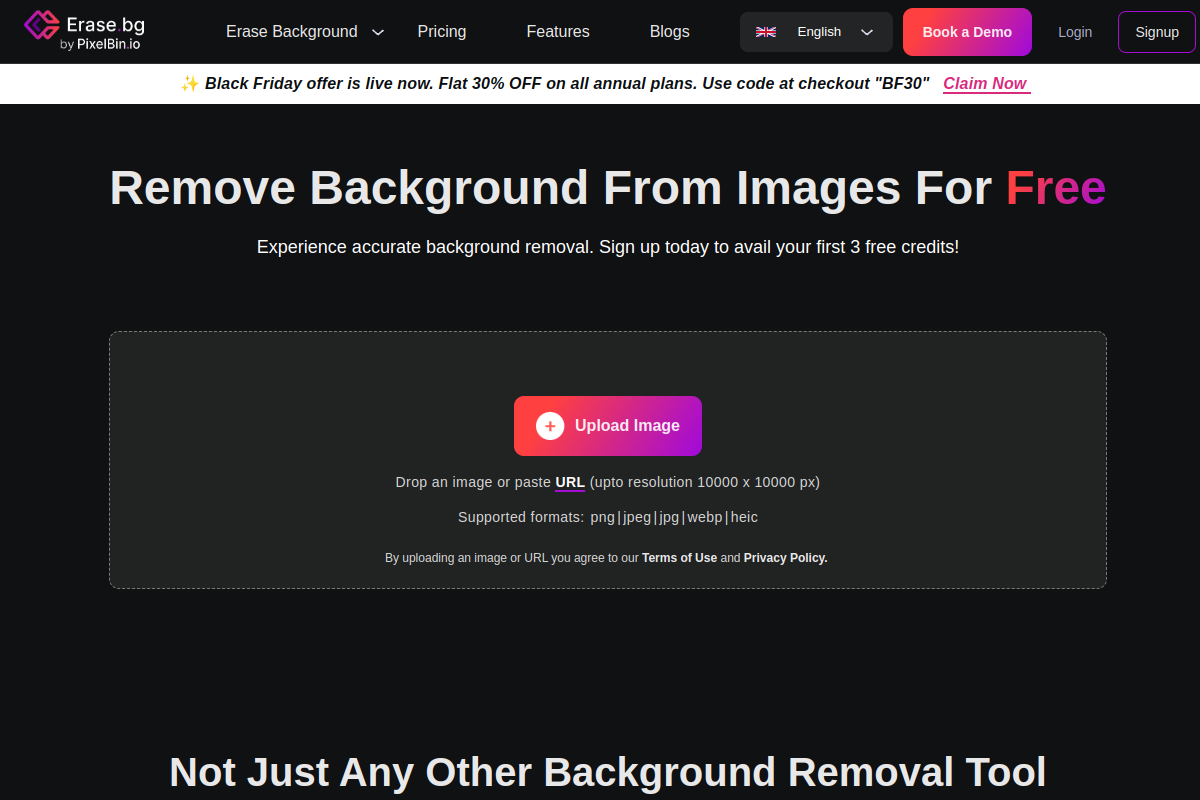Click the Signup button

tap(1157, 32)
